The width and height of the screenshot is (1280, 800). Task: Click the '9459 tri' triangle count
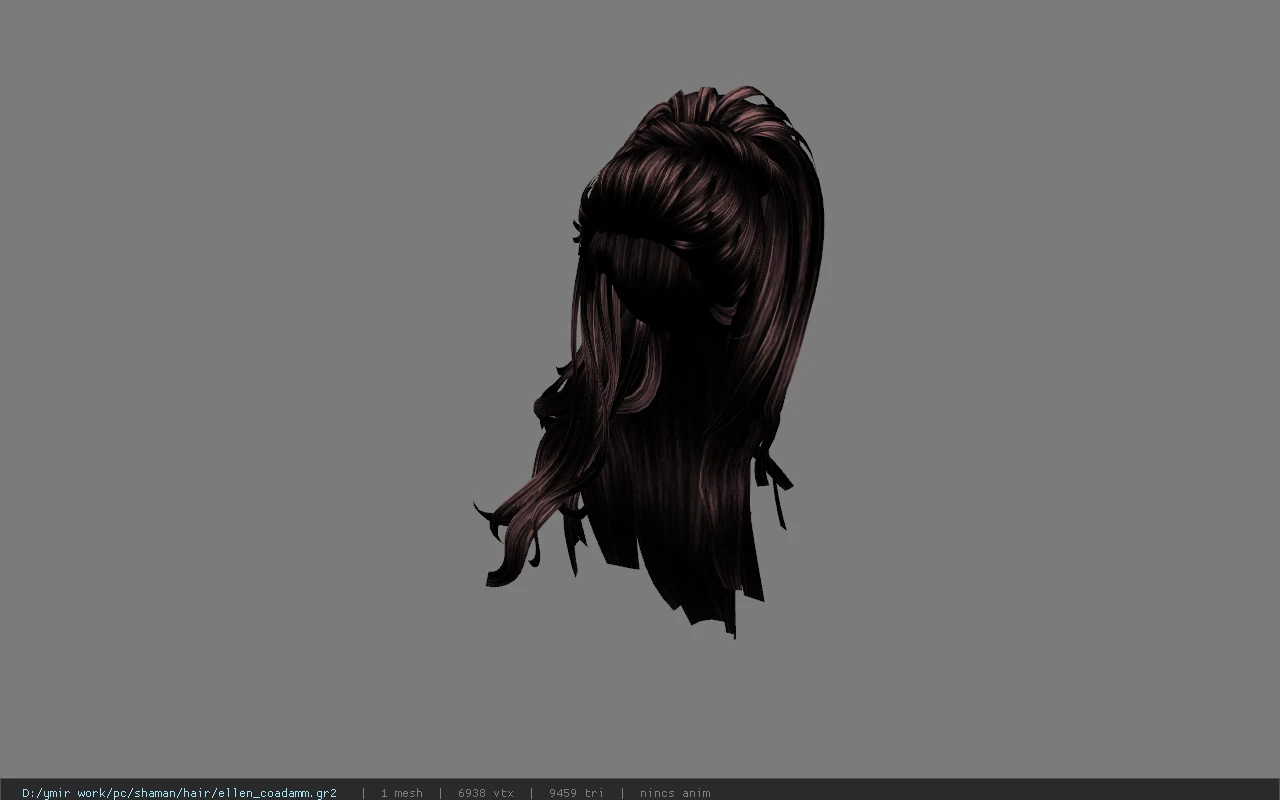pyautogui.click(x=576, y=793)
